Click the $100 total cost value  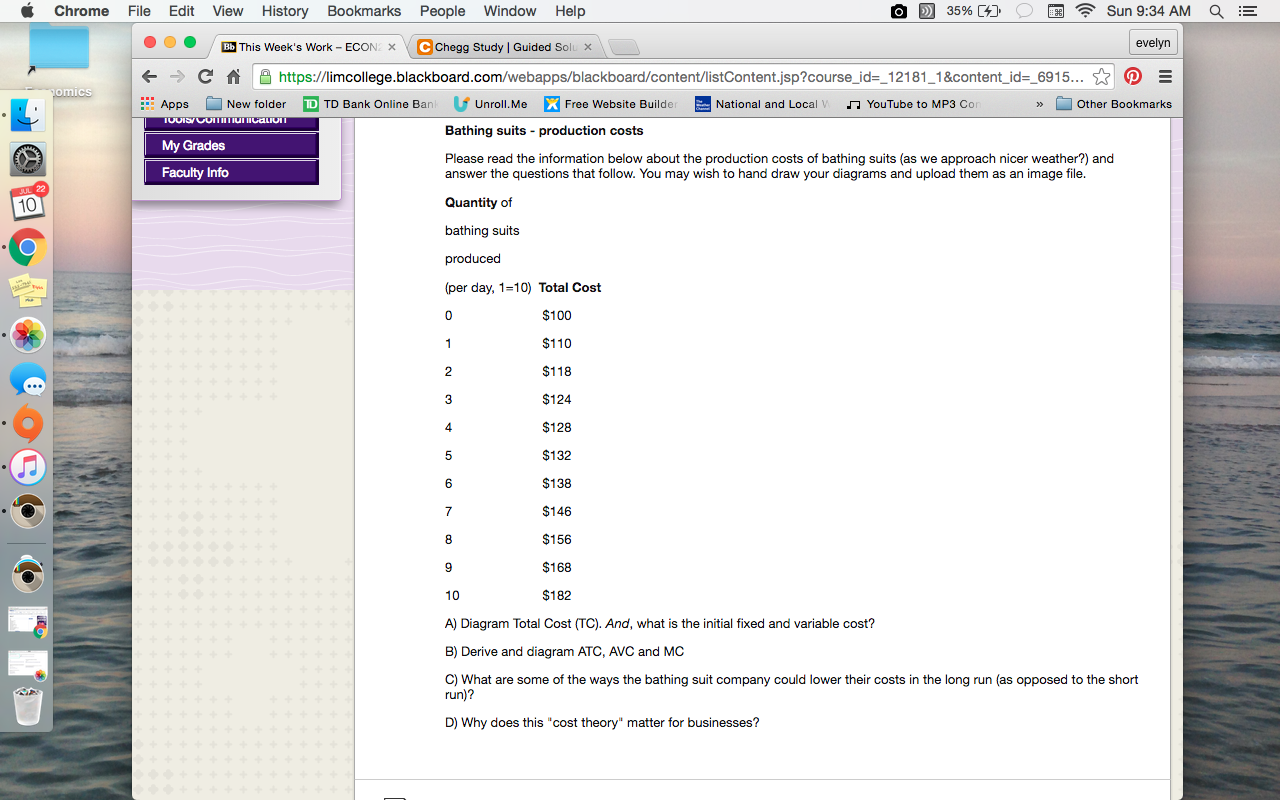pyautogui.click(x=557, y=315)
